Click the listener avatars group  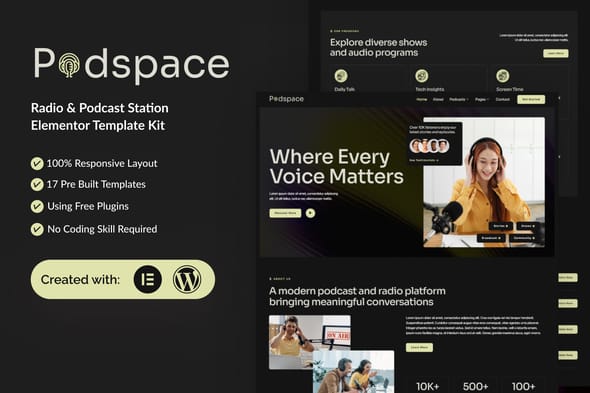(x=429, y=146)
